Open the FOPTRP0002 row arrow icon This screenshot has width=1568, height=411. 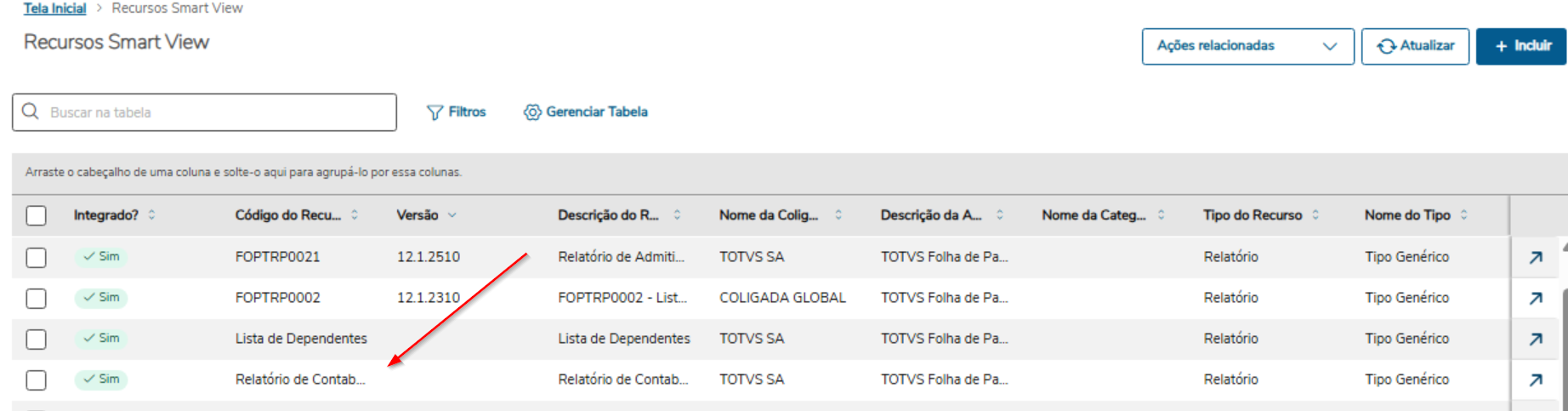click(x=1536, y=298)
